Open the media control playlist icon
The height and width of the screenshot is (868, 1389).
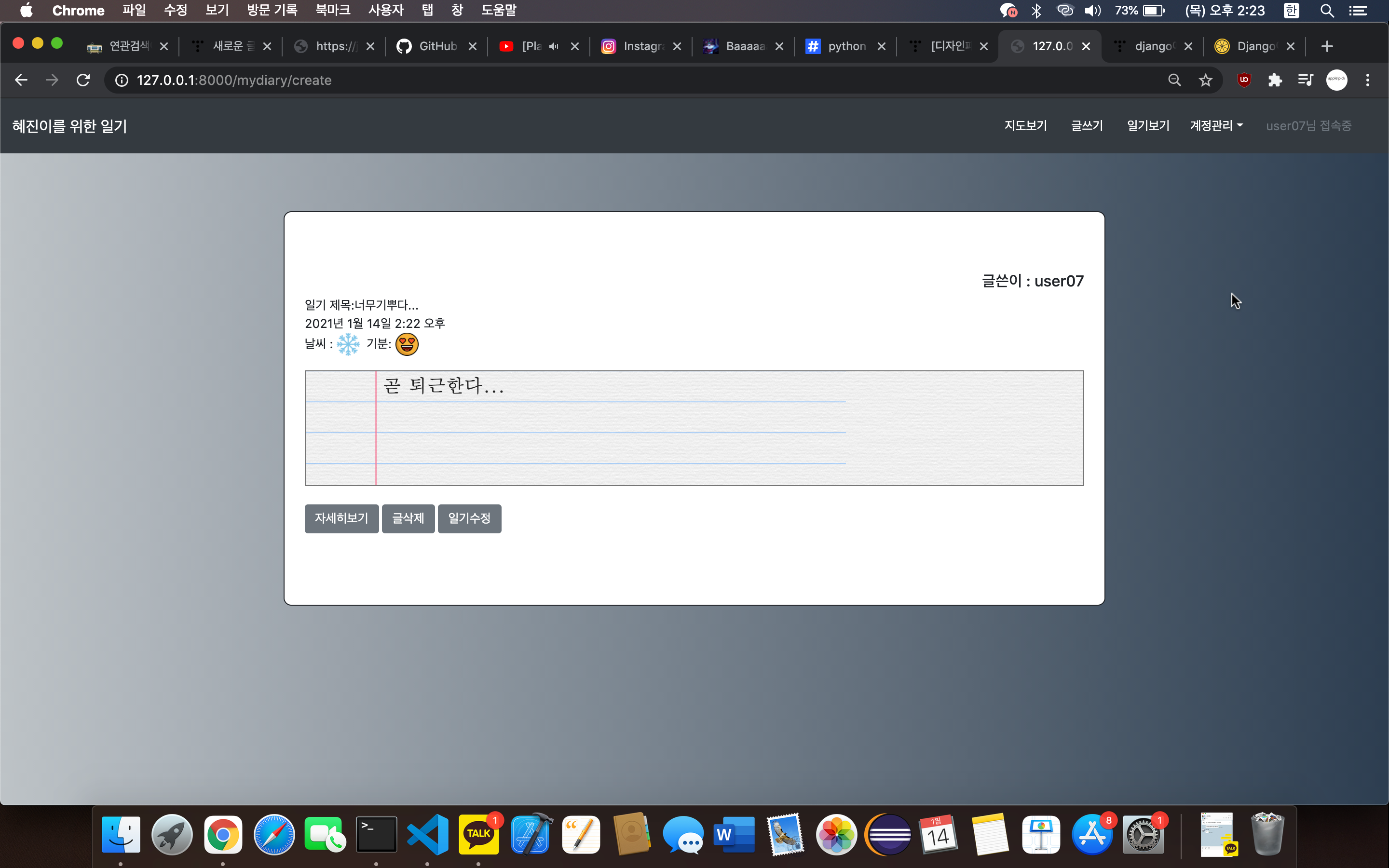(1305, 80)
